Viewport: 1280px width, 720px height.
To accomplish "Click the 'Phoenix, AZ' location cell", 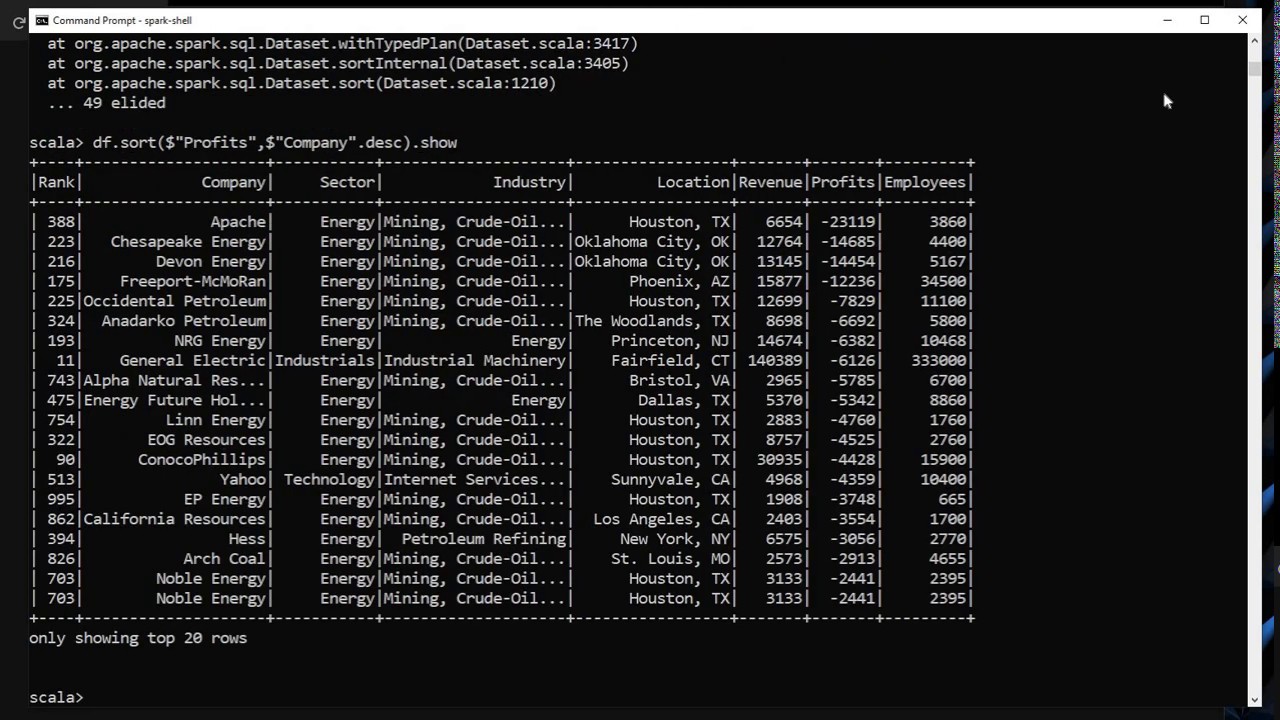I will 680,282.
